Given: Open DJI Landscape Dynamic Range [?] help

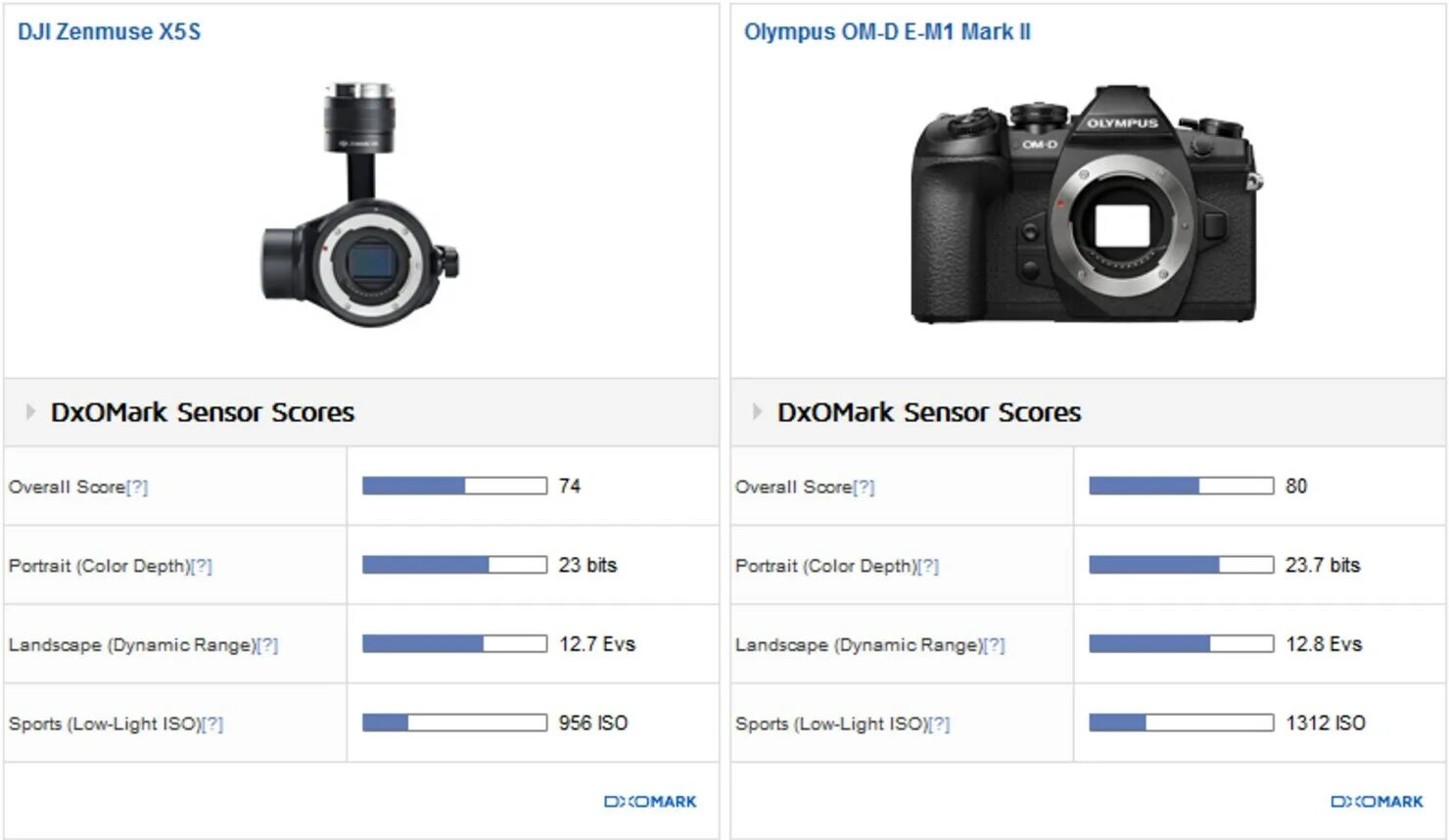Looking at the screenshot, I should pos(267,645).
